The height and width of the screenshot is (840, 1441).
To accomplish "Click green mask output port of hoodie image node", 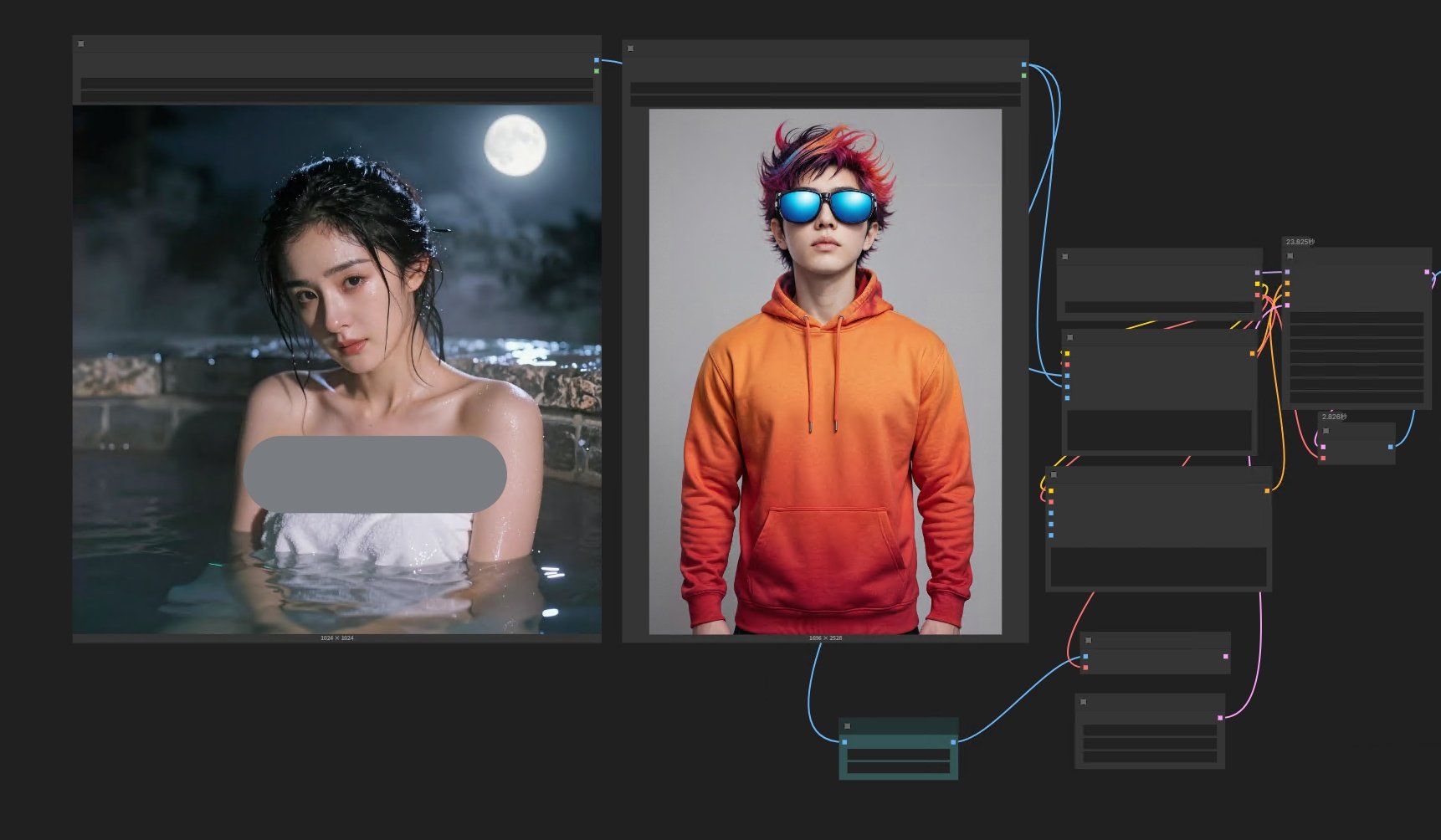I will [1023, 75].
